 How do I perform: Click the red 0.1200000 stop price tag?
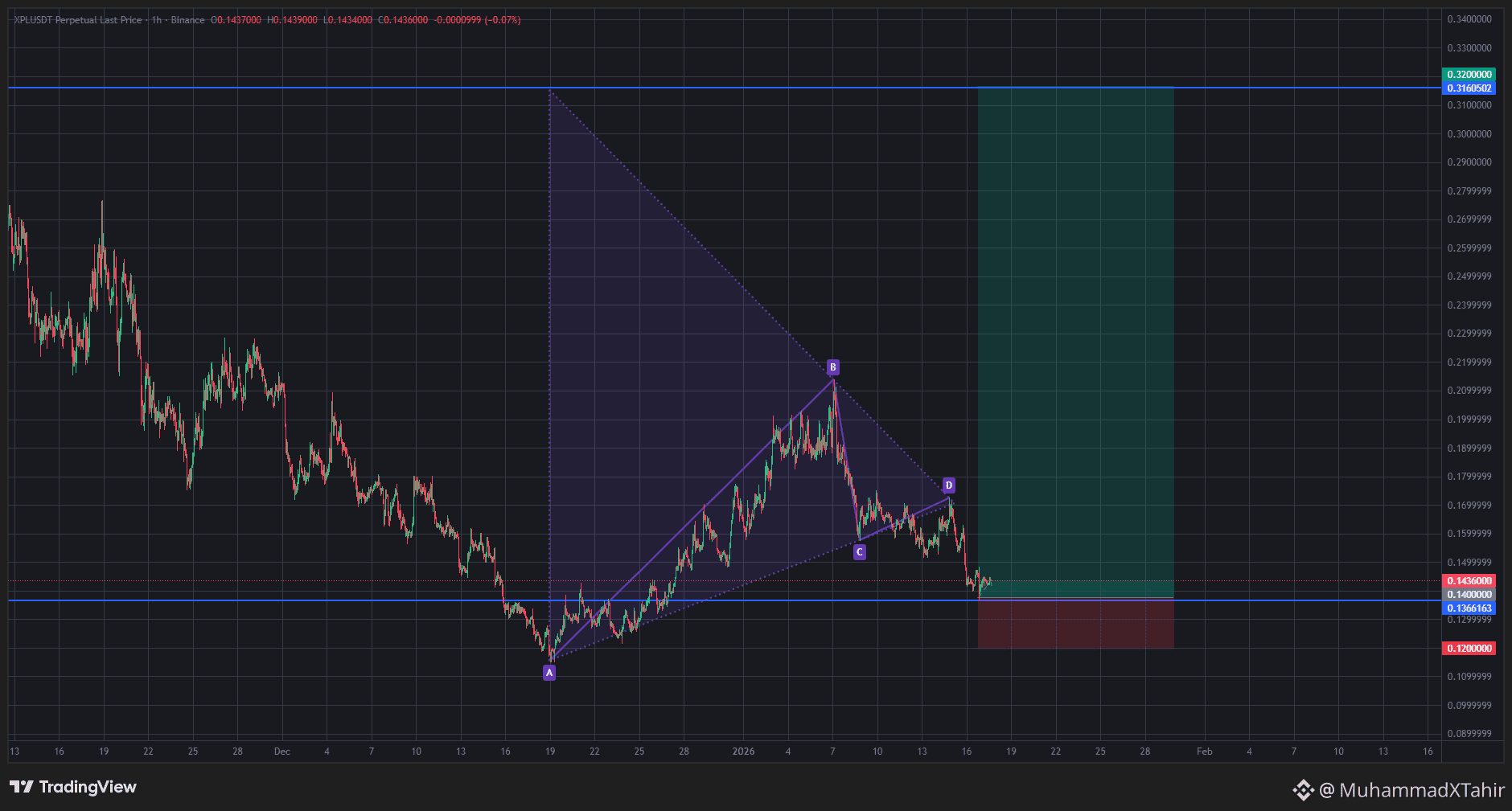click(1469, 649)
